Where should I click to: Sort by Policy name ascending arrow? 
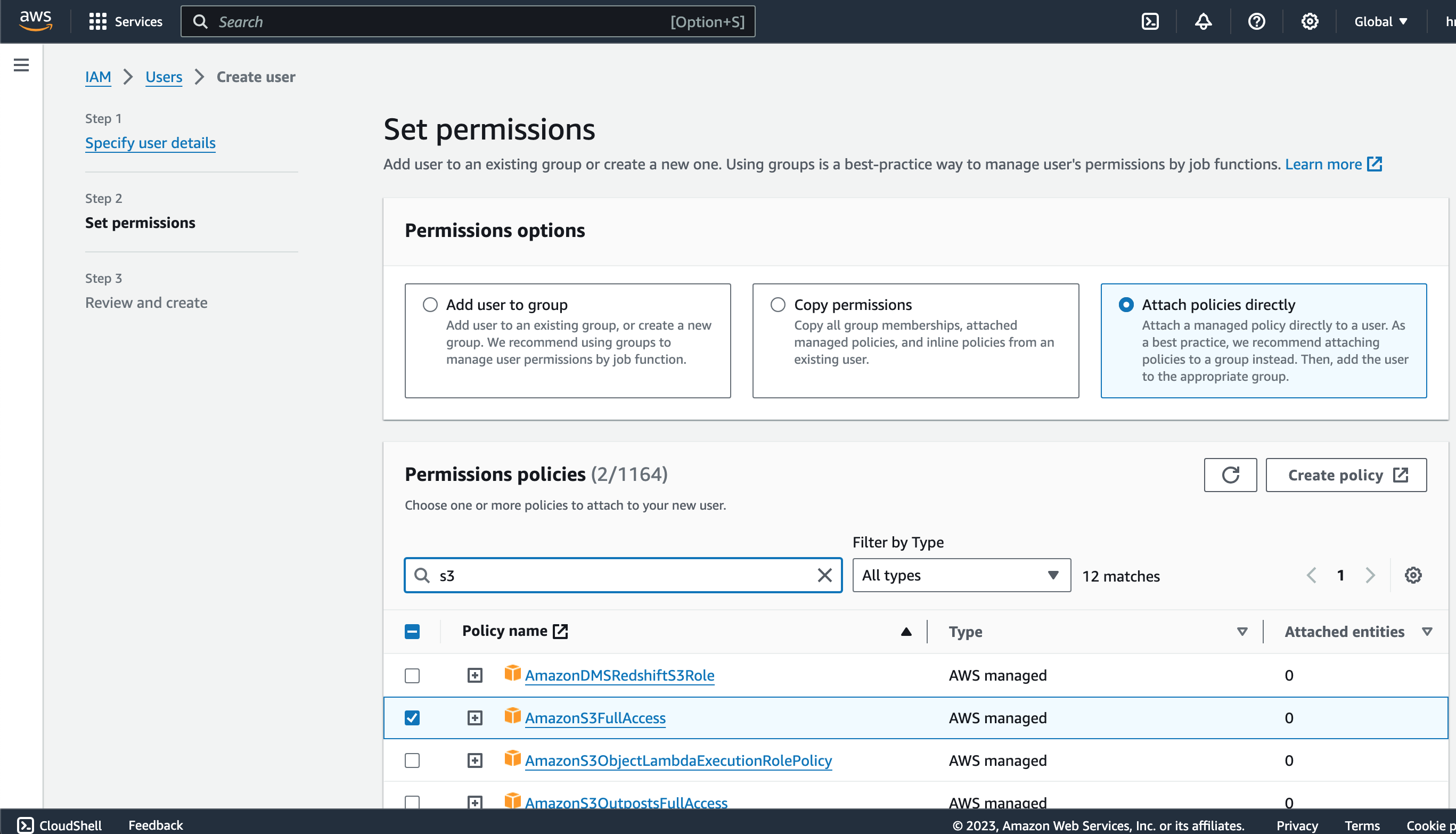click(905, 632)
